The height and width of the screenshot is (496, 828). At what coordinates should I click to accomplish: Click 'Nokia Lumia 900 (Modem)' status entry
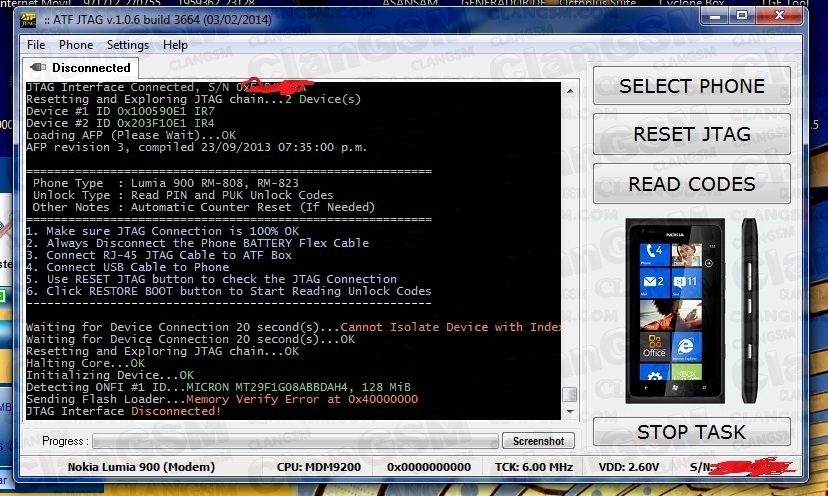[142, 467]
